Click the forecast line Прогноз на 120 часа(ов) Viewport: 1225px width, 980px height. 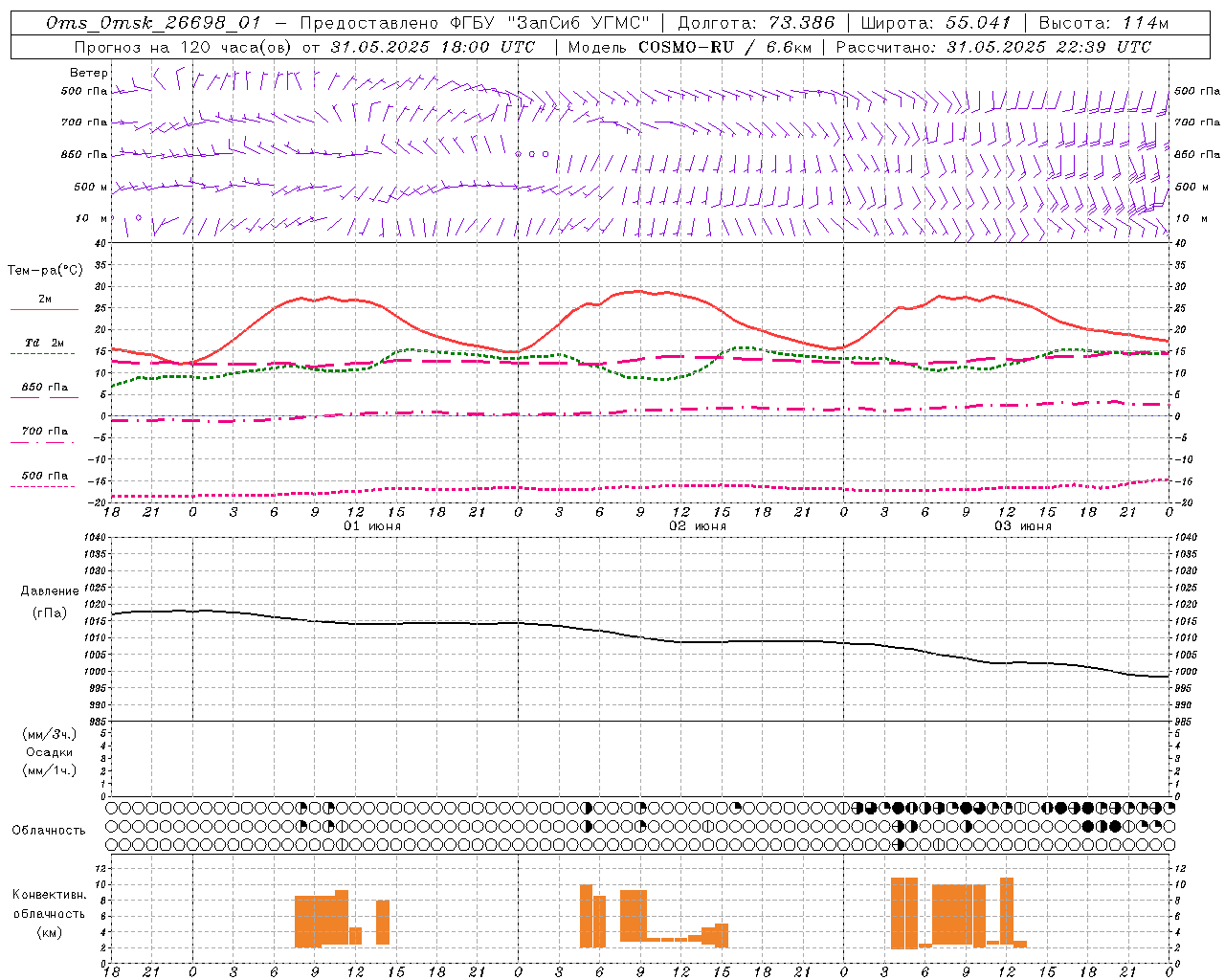pyautogui.click(x=182, y=46)
